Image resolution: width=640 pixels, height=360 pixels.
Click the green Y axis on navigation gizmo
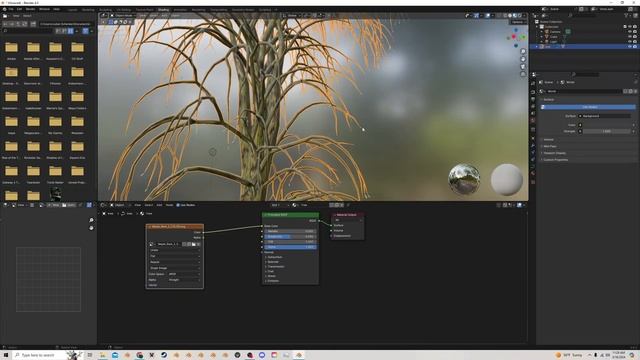pyautogui.click(x=522, y=37)
